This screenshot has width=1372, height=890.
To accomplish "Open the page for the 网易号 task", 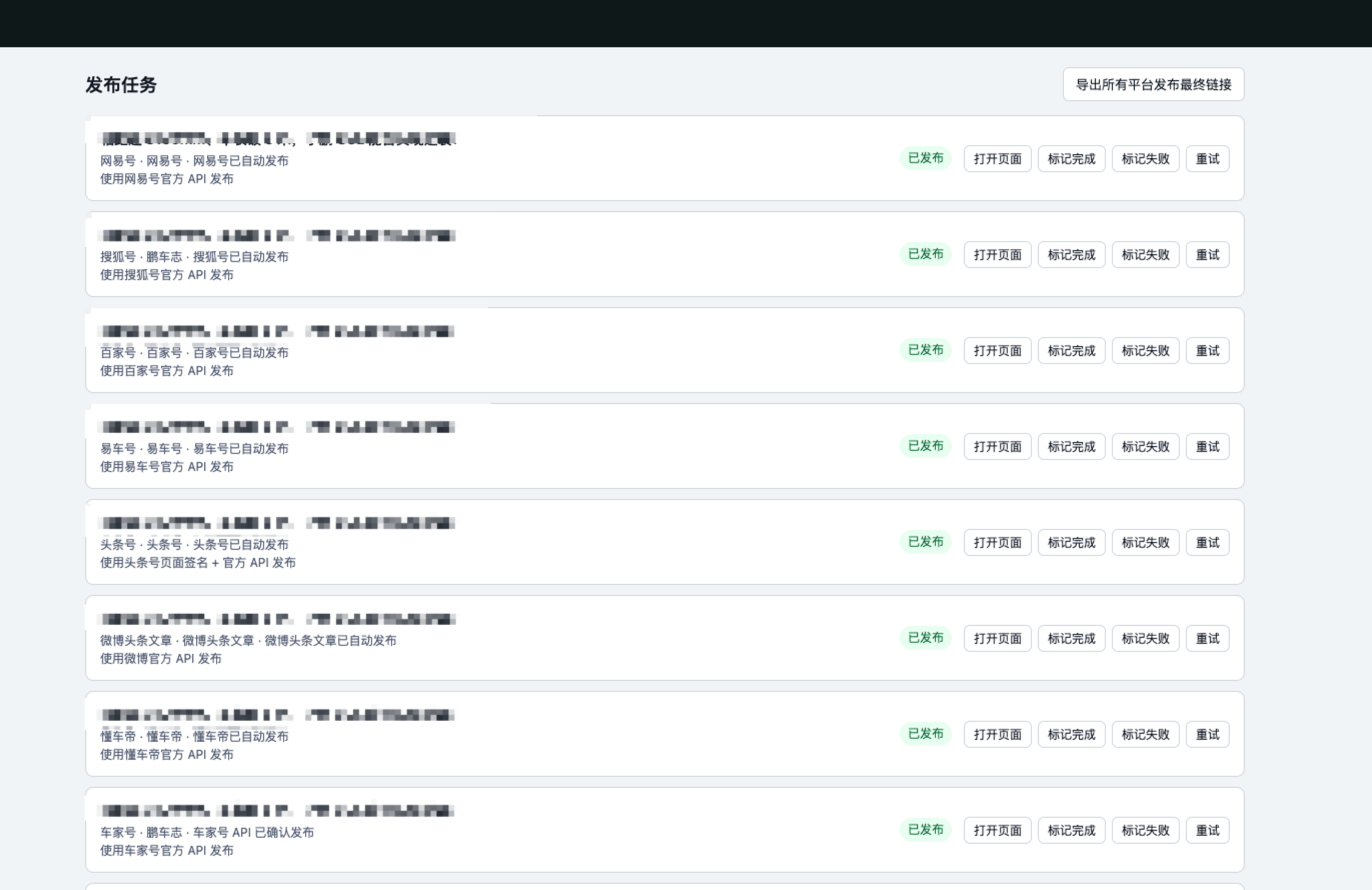I will point(997,159).
